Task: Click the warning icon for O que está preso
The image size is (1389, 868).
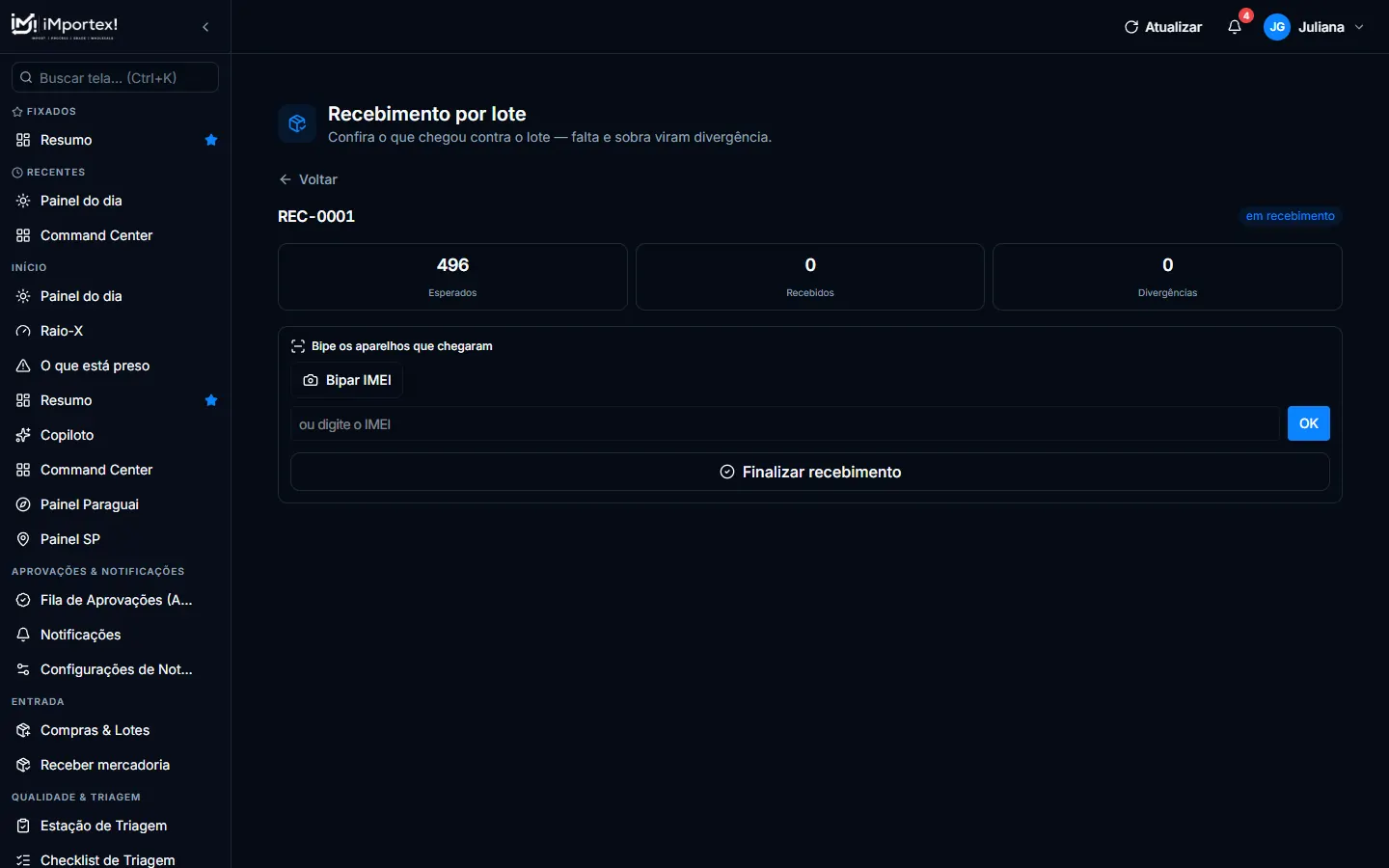Action: [x=23, y=366]
